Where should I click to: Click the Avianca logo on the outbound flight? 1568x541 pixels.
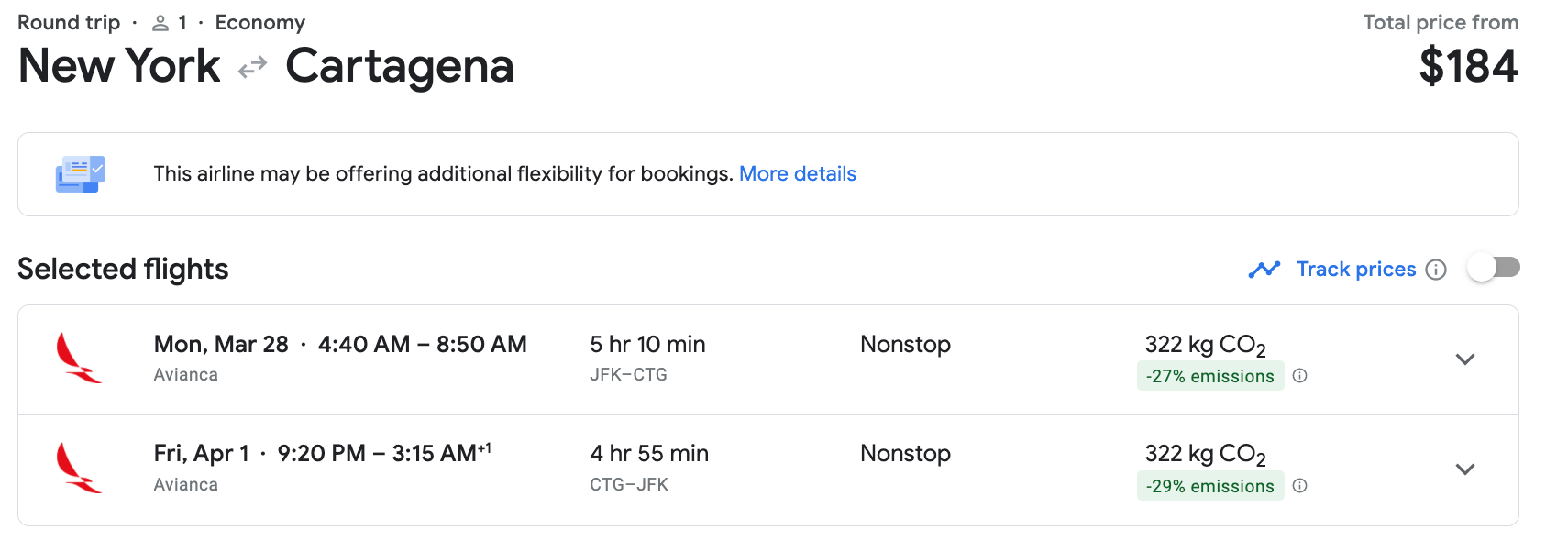pyautogui.click(x=78, y=359)
